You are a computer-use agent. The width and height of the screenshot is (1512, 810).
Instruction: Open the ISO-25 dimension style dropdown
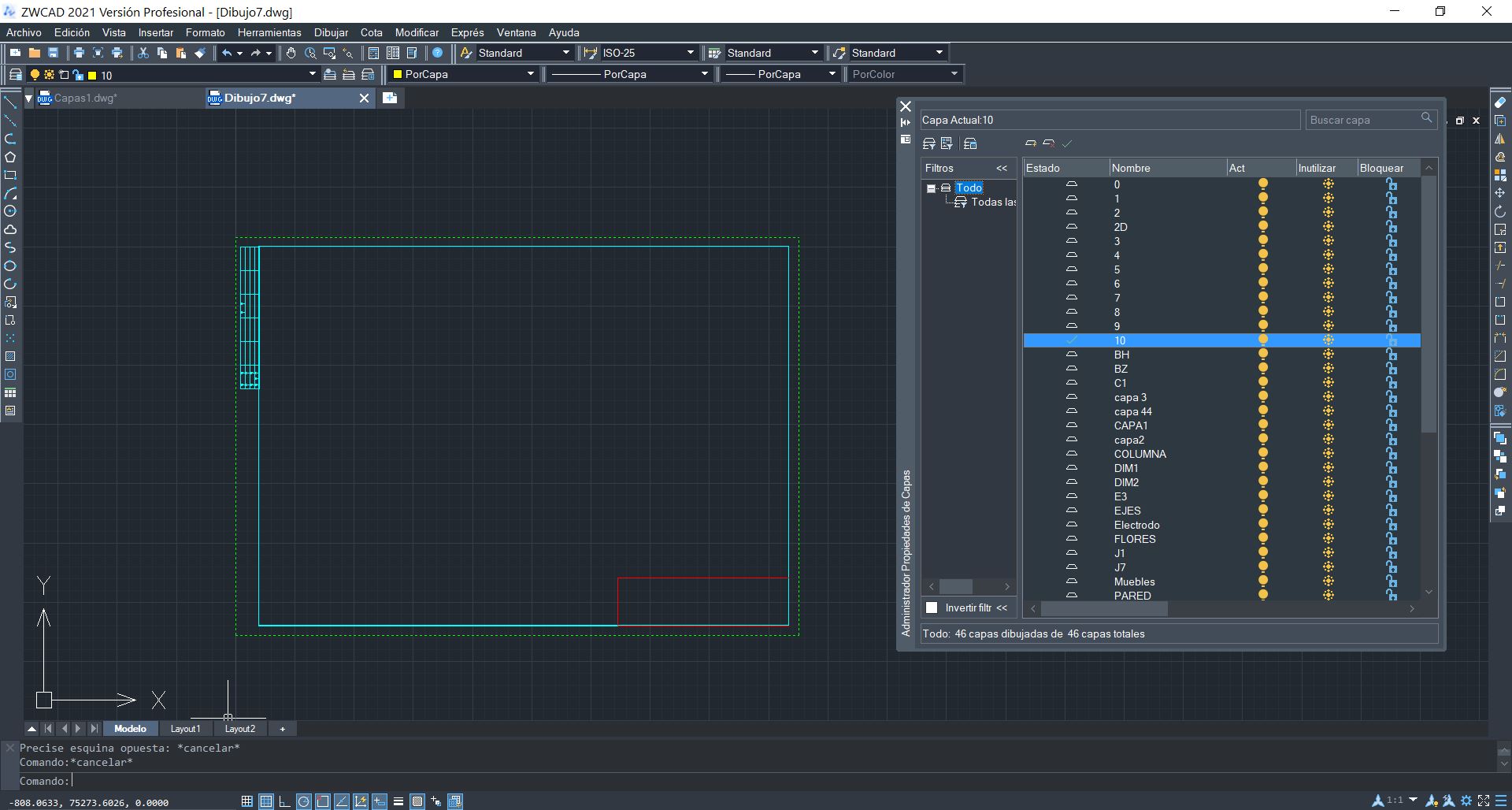click(x=690, y=53)
